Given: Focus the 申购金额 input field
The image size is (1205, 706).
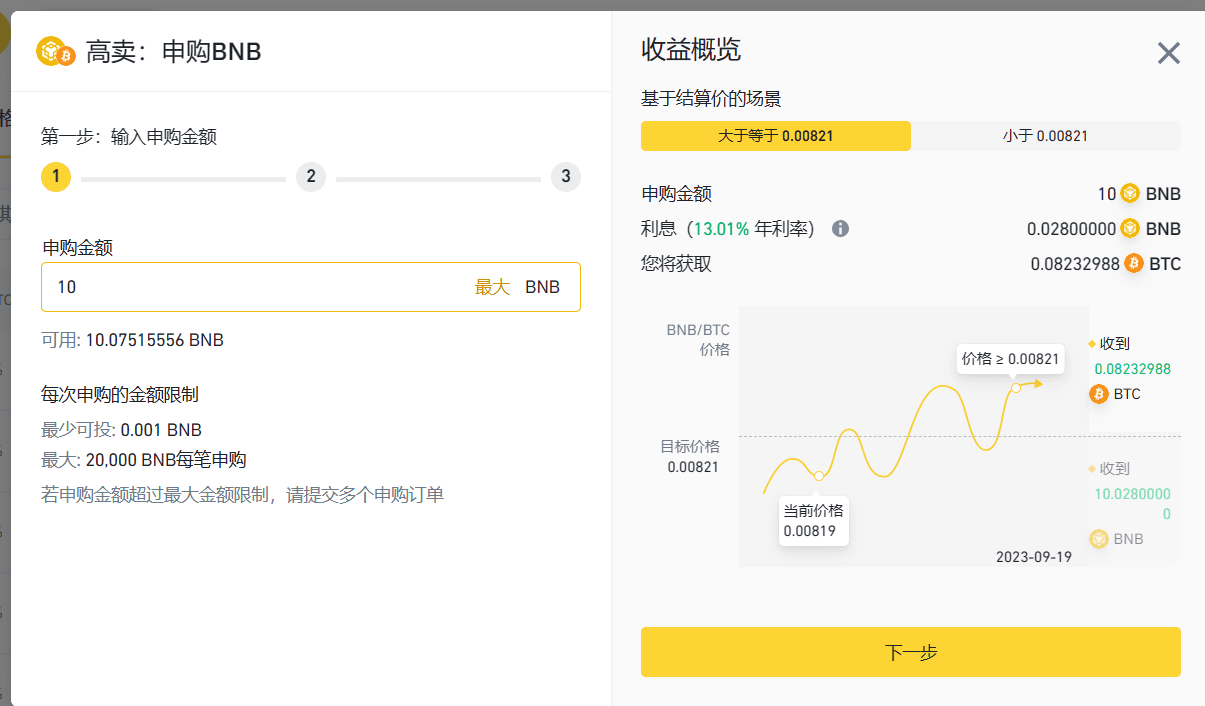Looking at the screenshot, I should coord(311,287).
